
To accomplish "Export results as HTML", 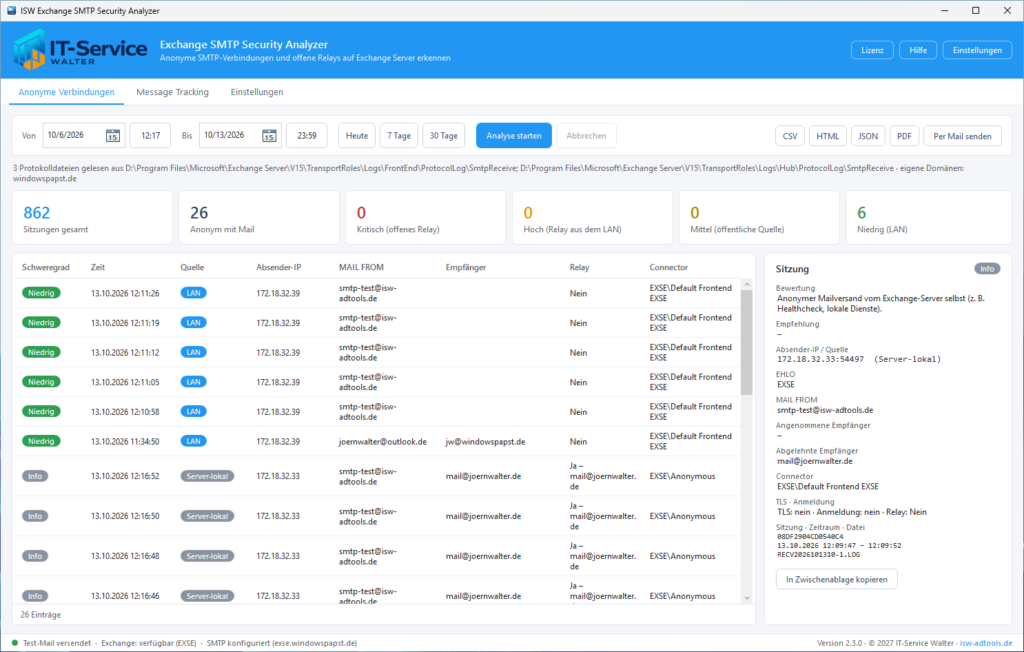I will pos(828,136).
